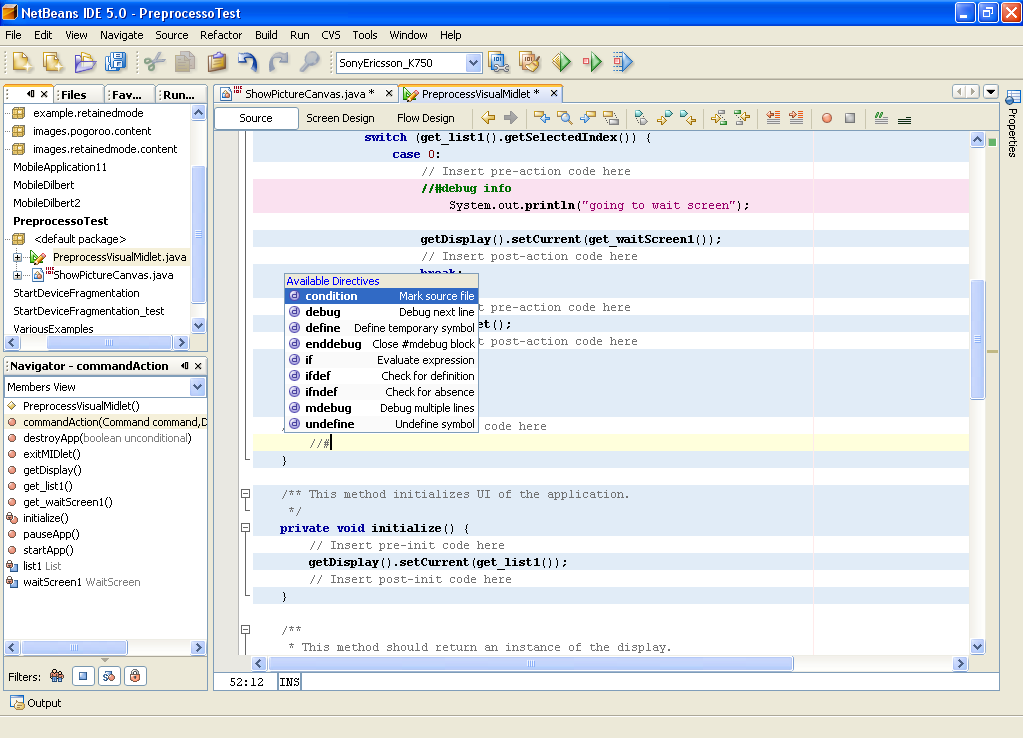Close the PreprocessVisualMidlet editor tab
The width and height of the screenshot is (1023, 738).
(554, 93)
